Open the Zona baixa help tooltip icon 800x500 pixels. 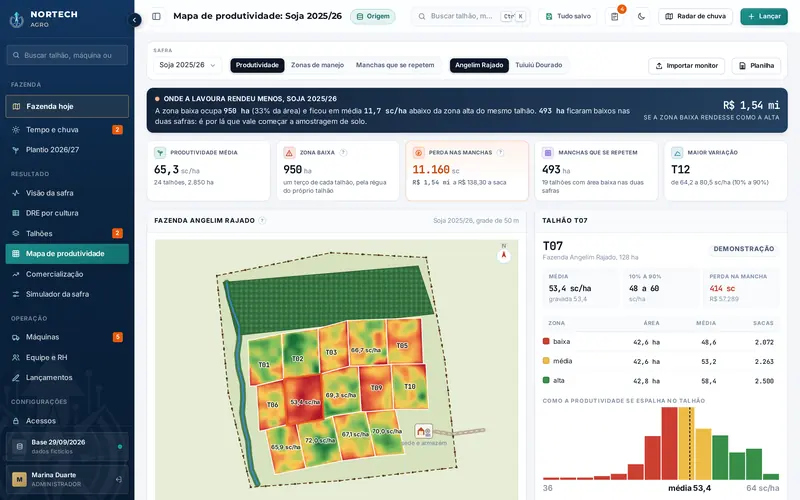(x=343, y=153)
